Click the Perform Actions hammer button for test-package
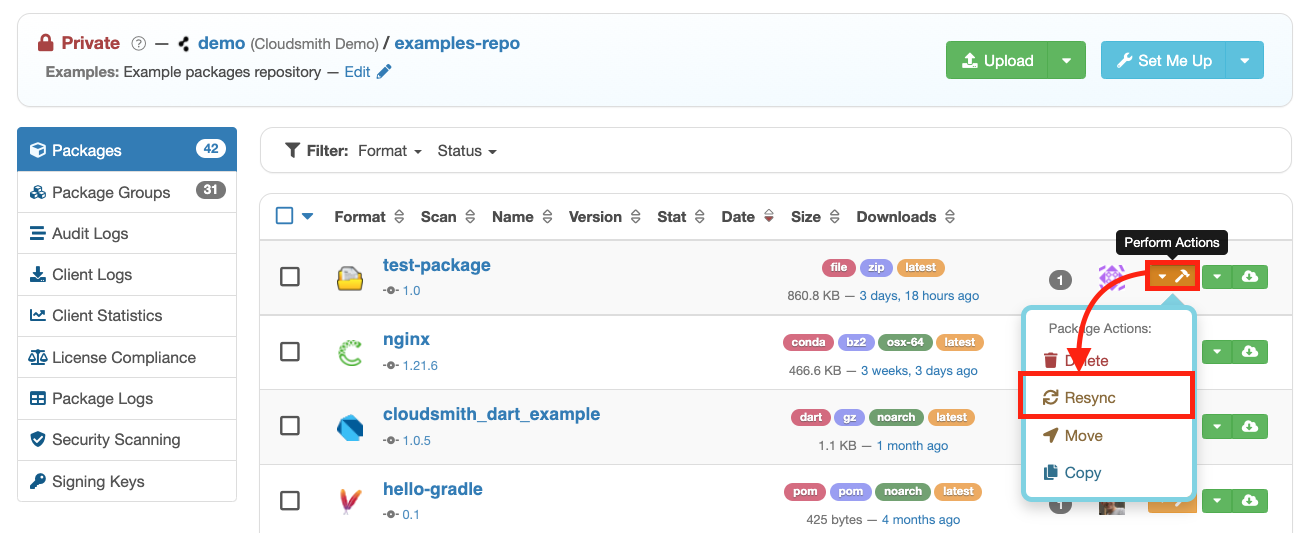Image resolution: width=1309 pixels, height=533 pixels. tap(1172, 276)
